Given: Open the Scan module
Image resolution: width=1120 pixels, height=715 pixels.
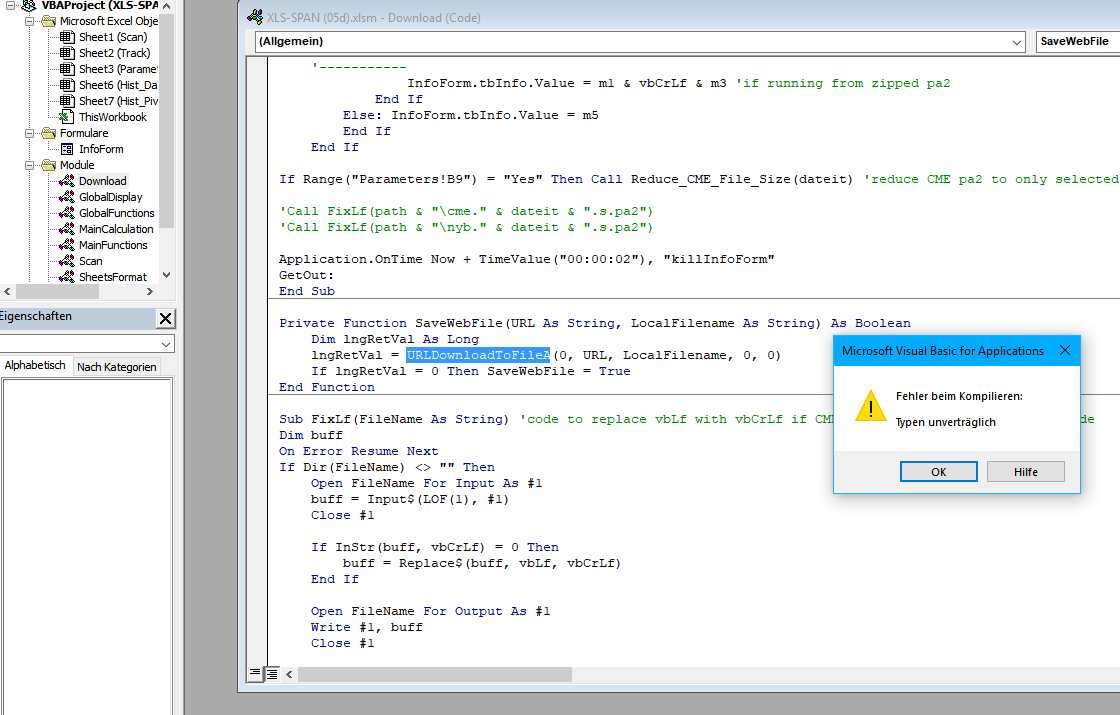Looking at the screenshot, I should point(91,261).
